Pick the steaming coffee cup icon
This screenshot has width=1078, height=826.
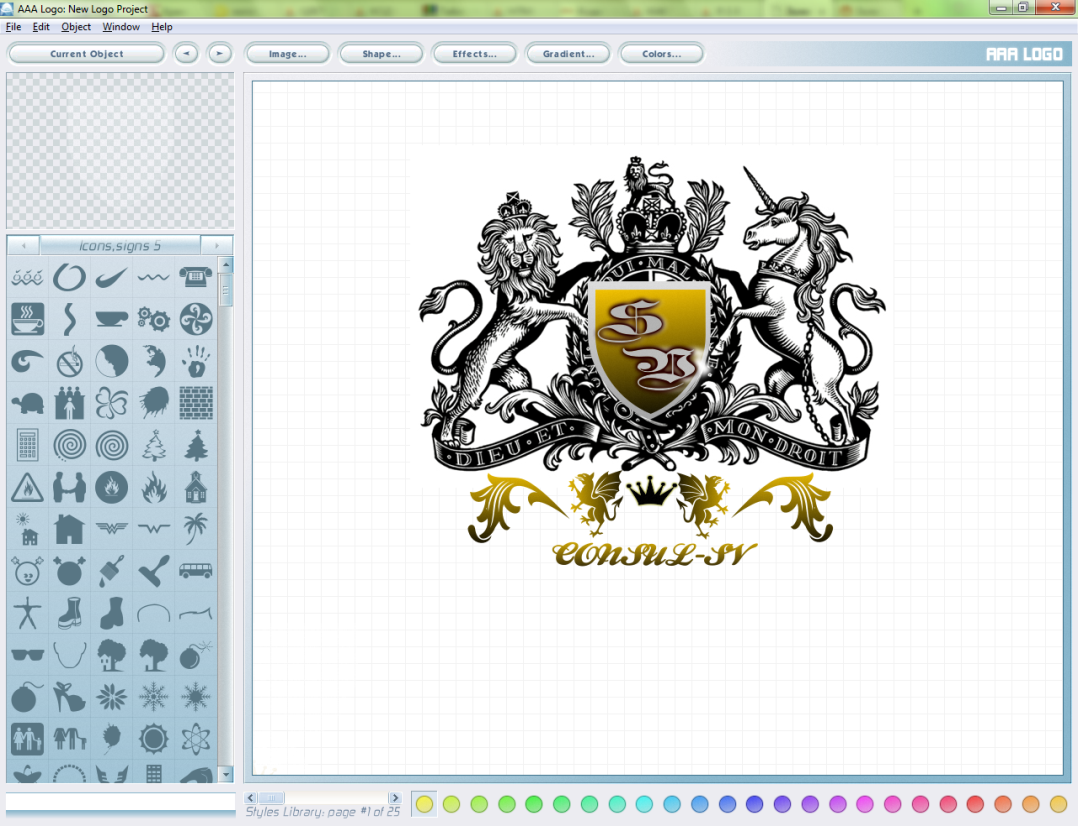tap(28, 319)
